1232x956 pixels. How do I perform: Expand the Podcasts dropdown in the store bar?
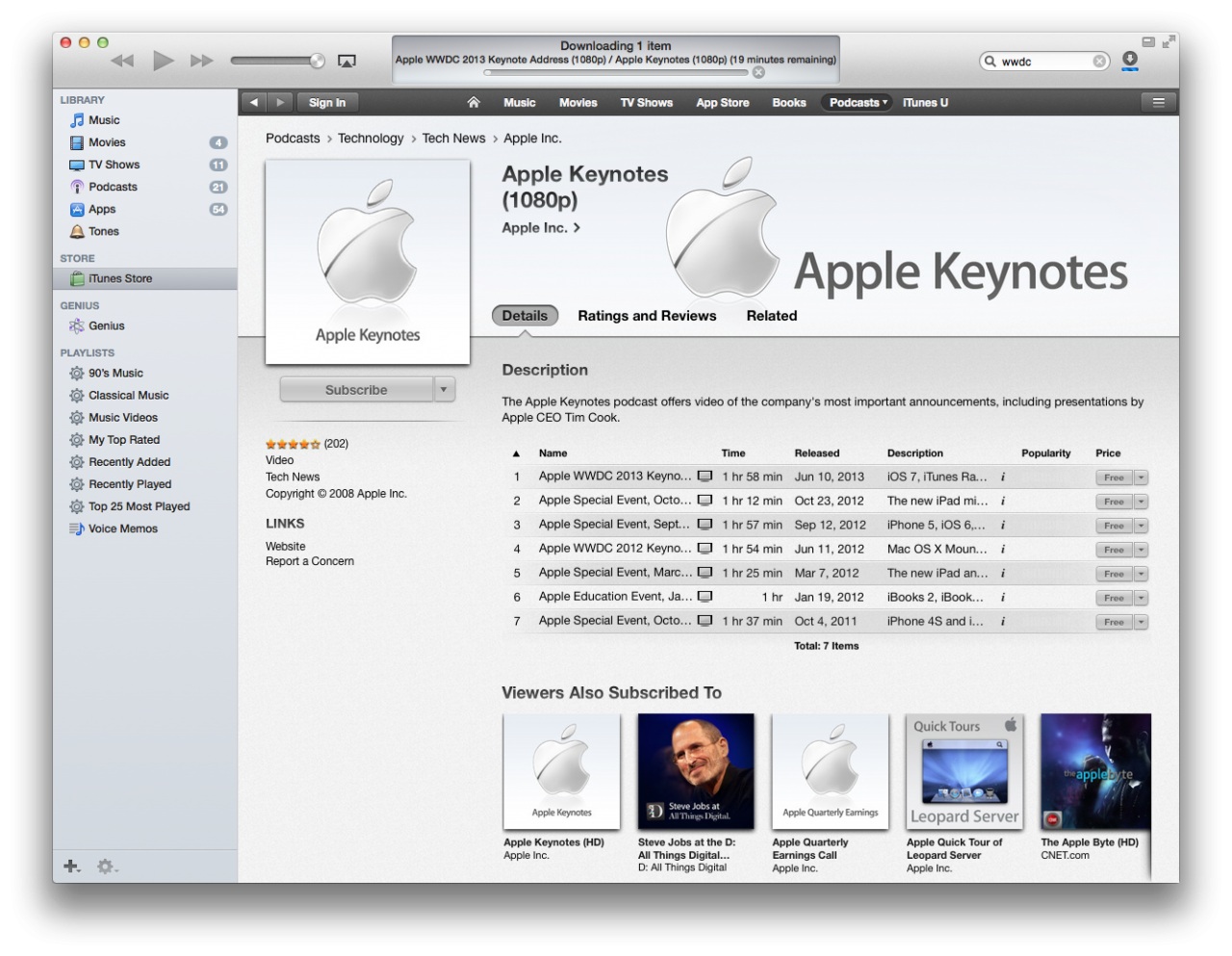(858, 102)
